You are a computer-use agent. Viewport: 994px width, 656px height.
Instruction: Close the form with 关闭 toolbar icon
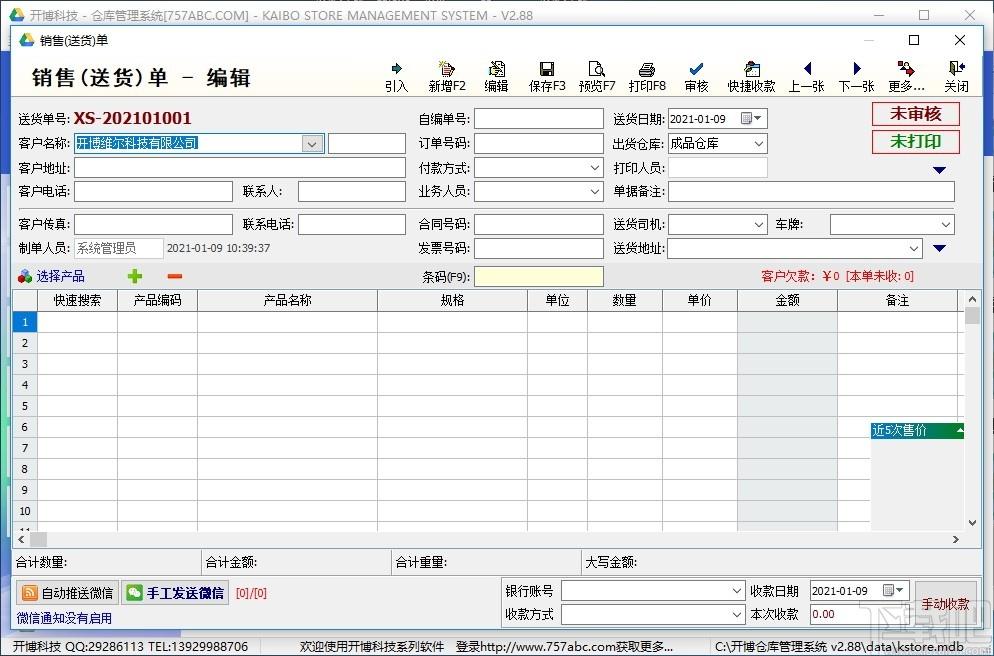pos(956,77)
